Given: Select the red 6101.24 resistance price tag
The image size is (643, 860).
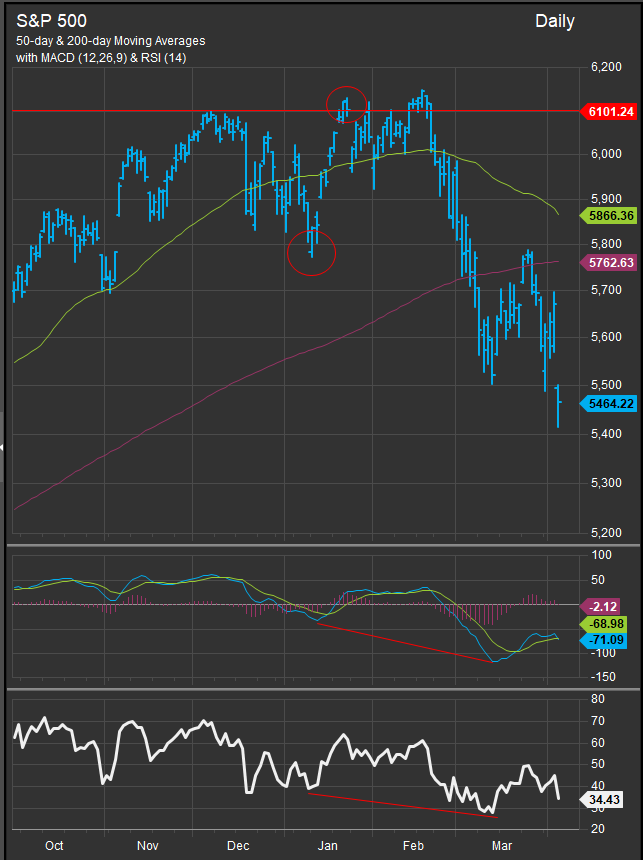Looking at the screenshot, I should click(610, 112).
